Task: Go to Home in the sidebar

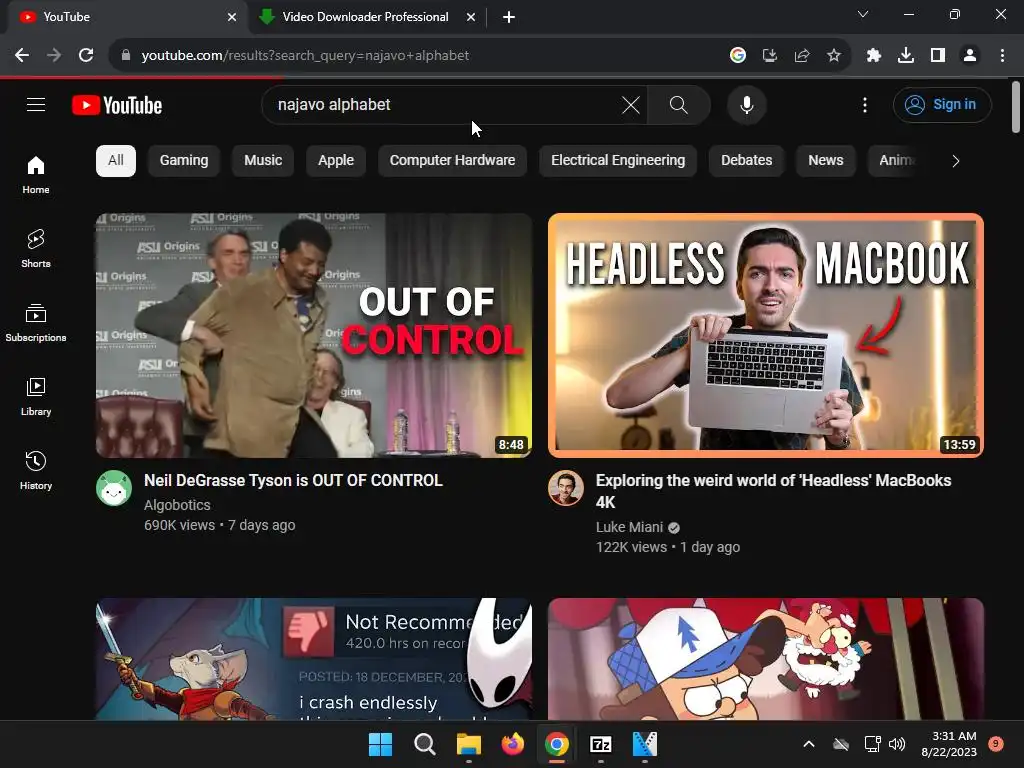Action: click(36, 174)
